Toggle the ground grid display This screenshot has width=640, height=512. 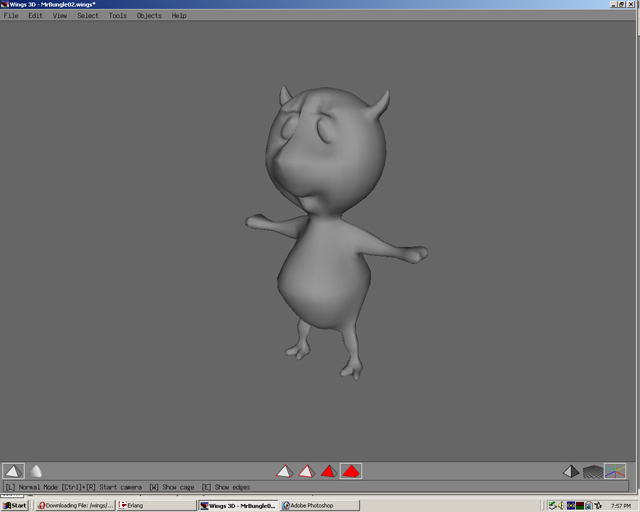[593, 472]
